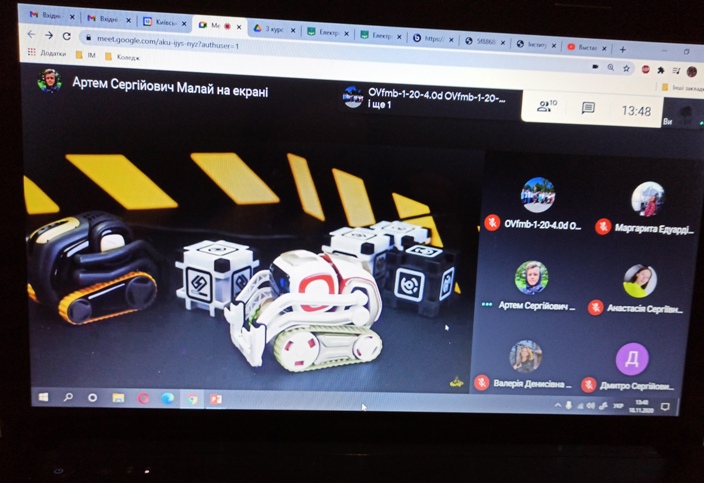Open Windows taskbar search
The width and height of the screenshot is (704, 483).
(x=68, y=397)
